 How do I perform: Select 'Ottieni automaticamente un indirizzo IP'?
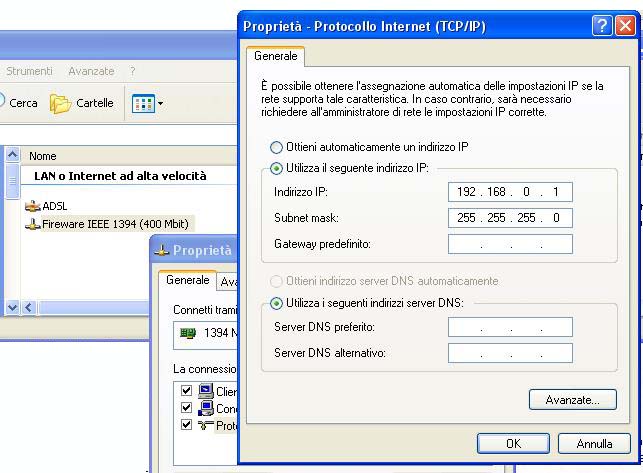coord(277,147)
